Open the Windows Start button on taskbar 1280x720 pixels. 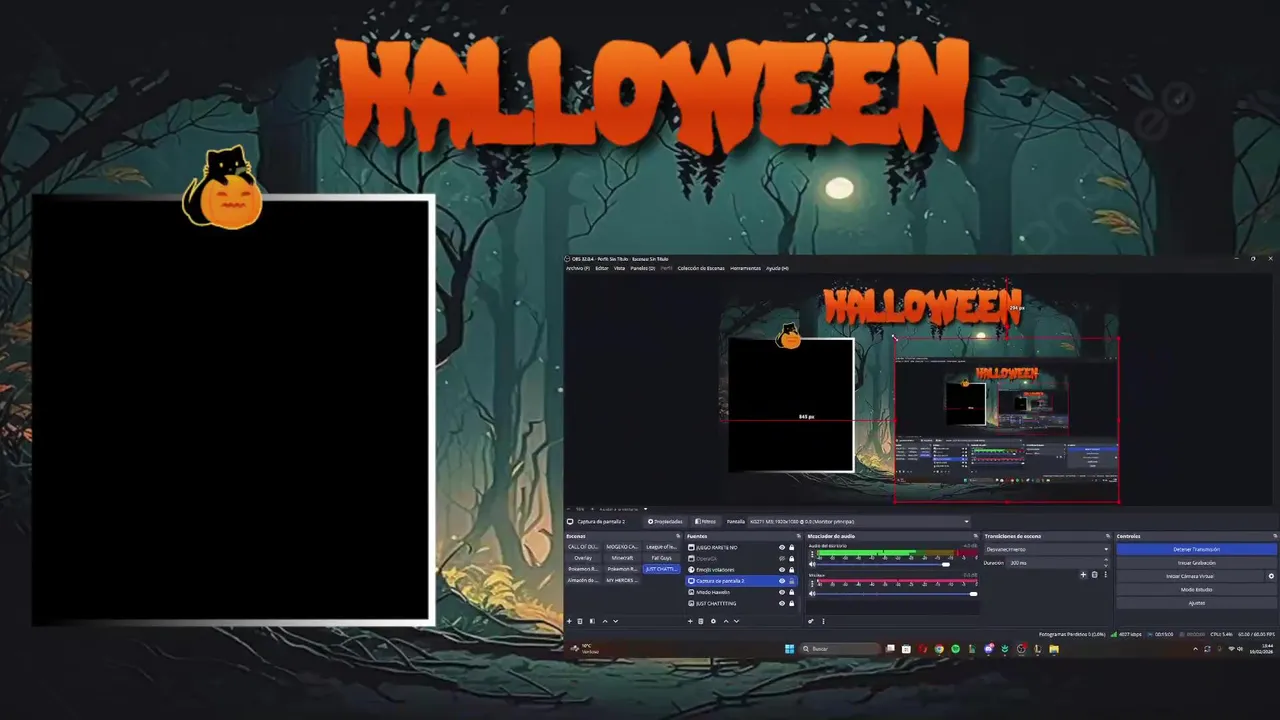tap(789, 649)
